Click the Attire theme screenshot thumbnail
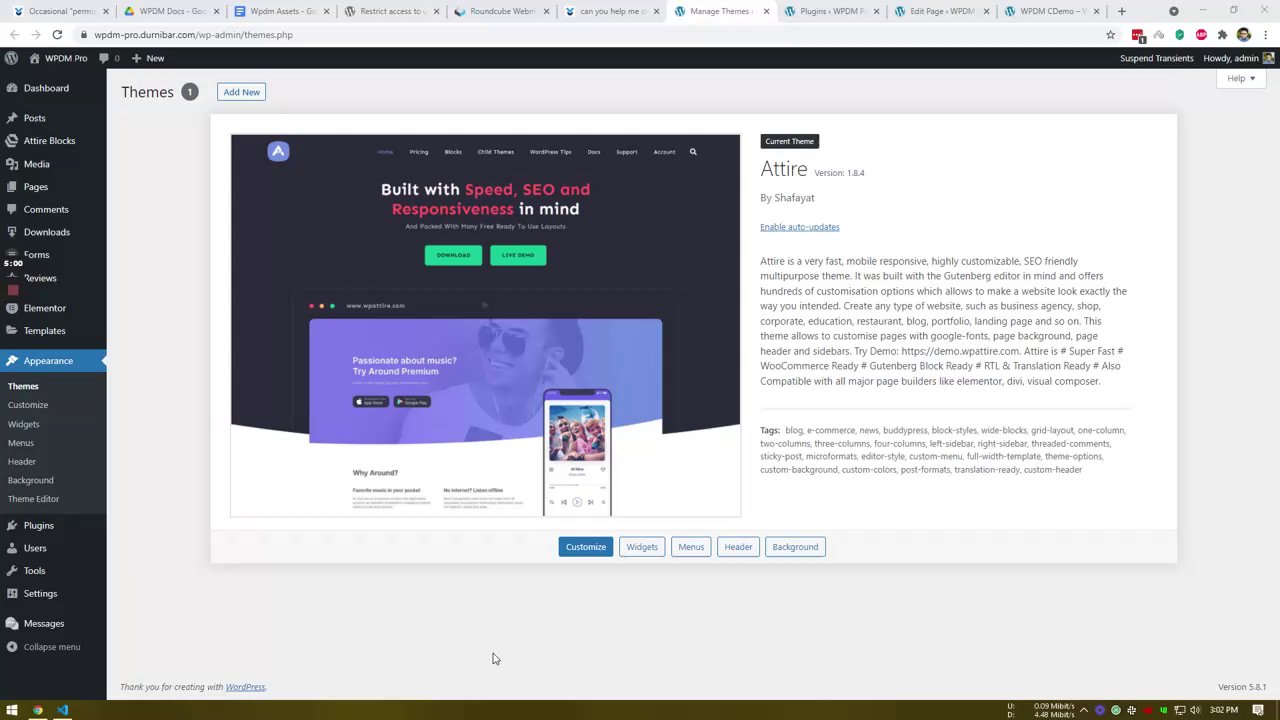Image resolution: width=1280 pixels, height=720 pixels. click(x=486, y=326)
